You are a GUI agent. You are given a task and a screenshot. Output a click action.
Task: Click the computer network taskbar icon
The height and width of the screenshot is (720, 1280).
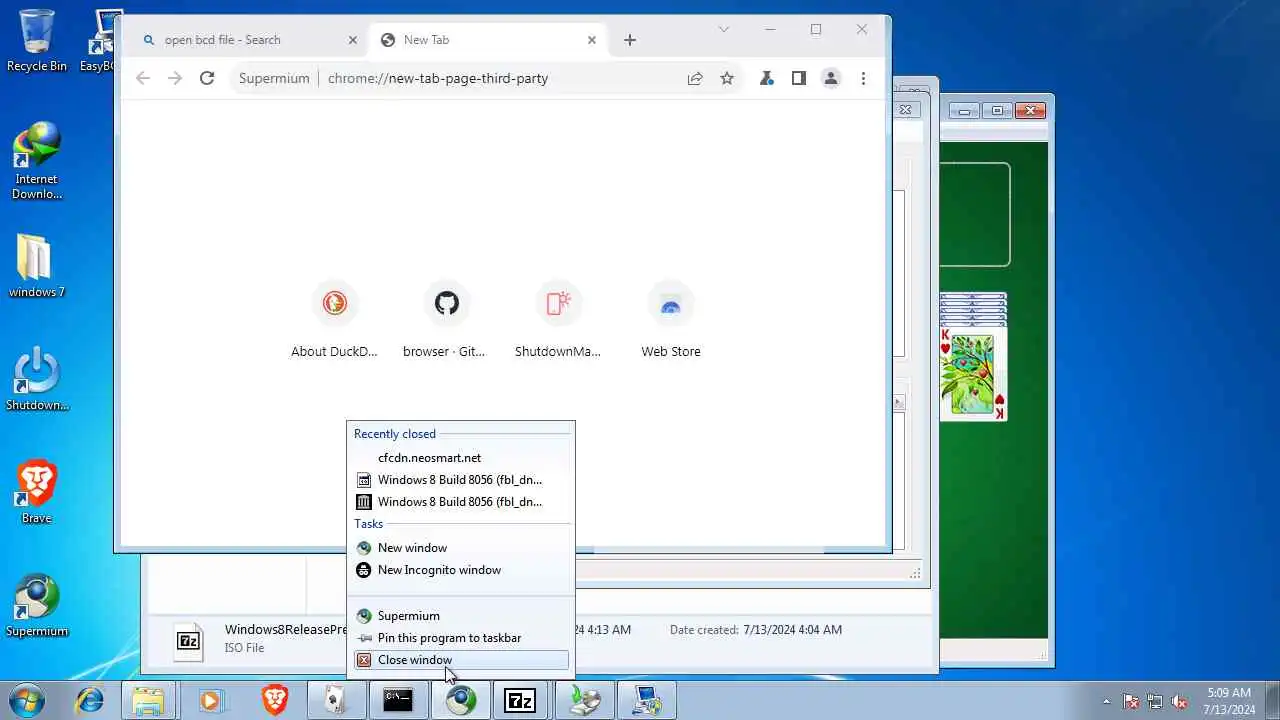[646, 700]
